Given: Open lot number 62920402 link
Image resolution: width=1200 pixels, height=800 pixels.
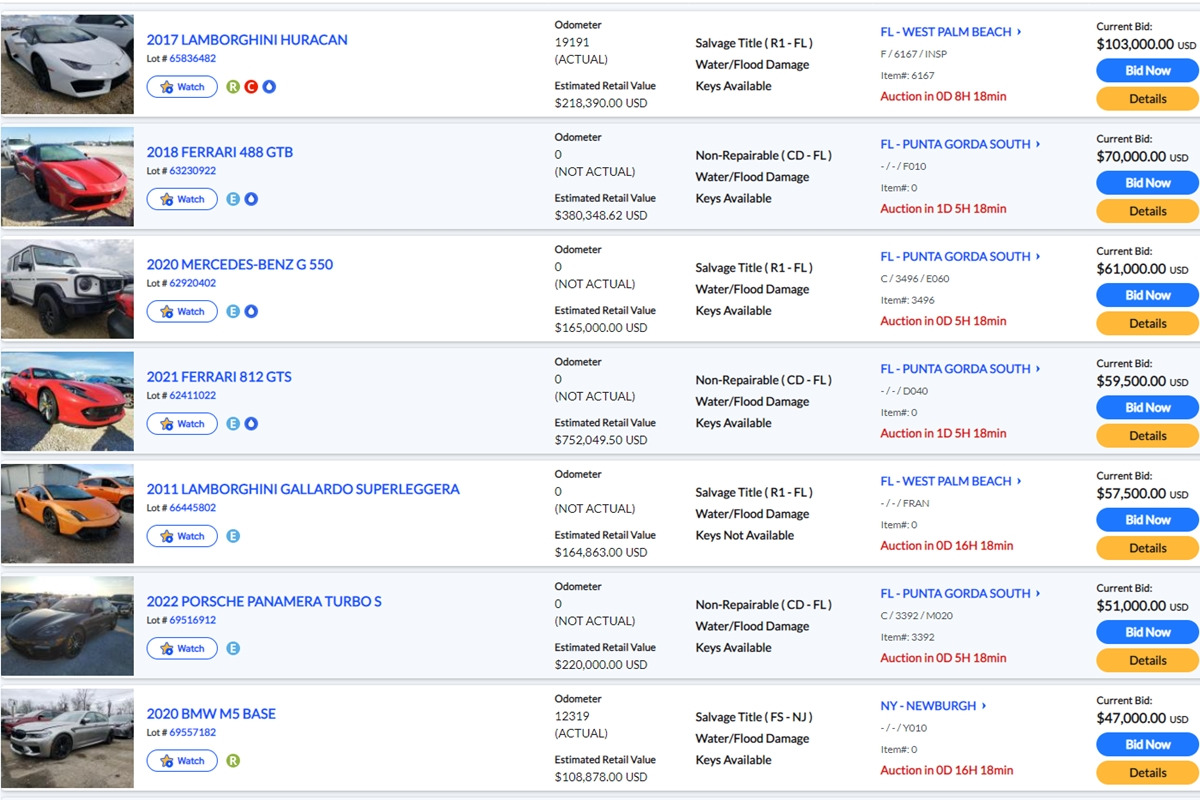Looking at the screenshot, I should point(192,283).
